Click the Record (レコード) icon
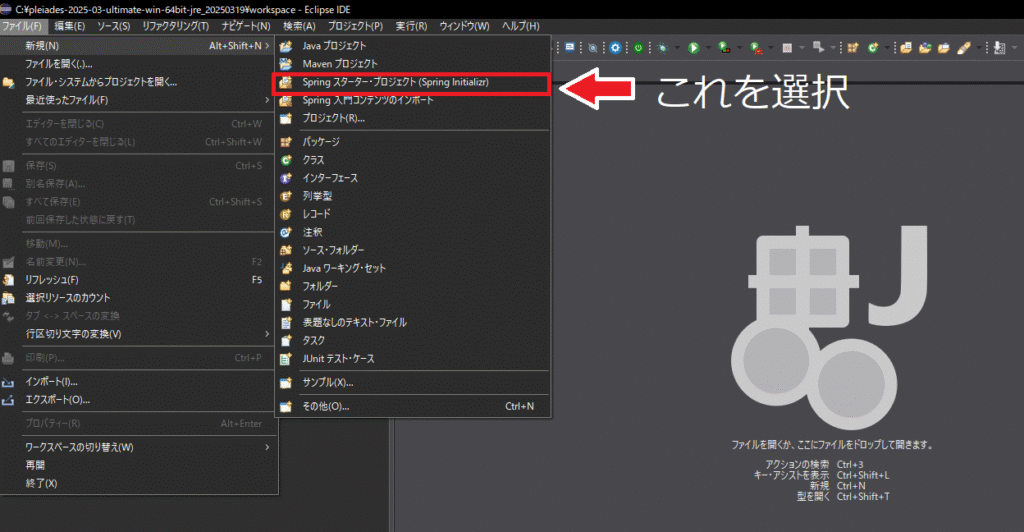 (285, 214)
